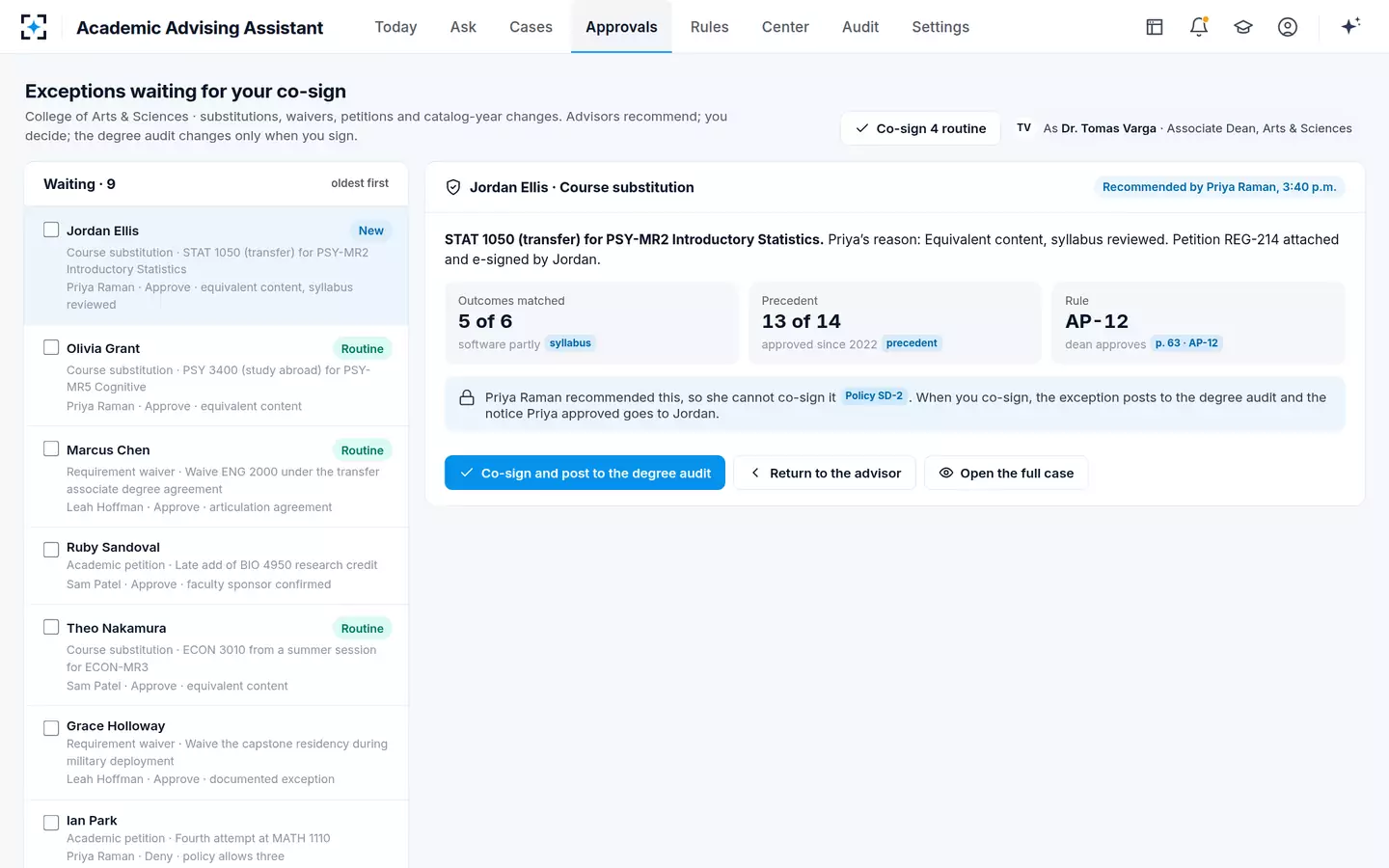Co-sign 4 routine exceptions

(x=920, y=128)
